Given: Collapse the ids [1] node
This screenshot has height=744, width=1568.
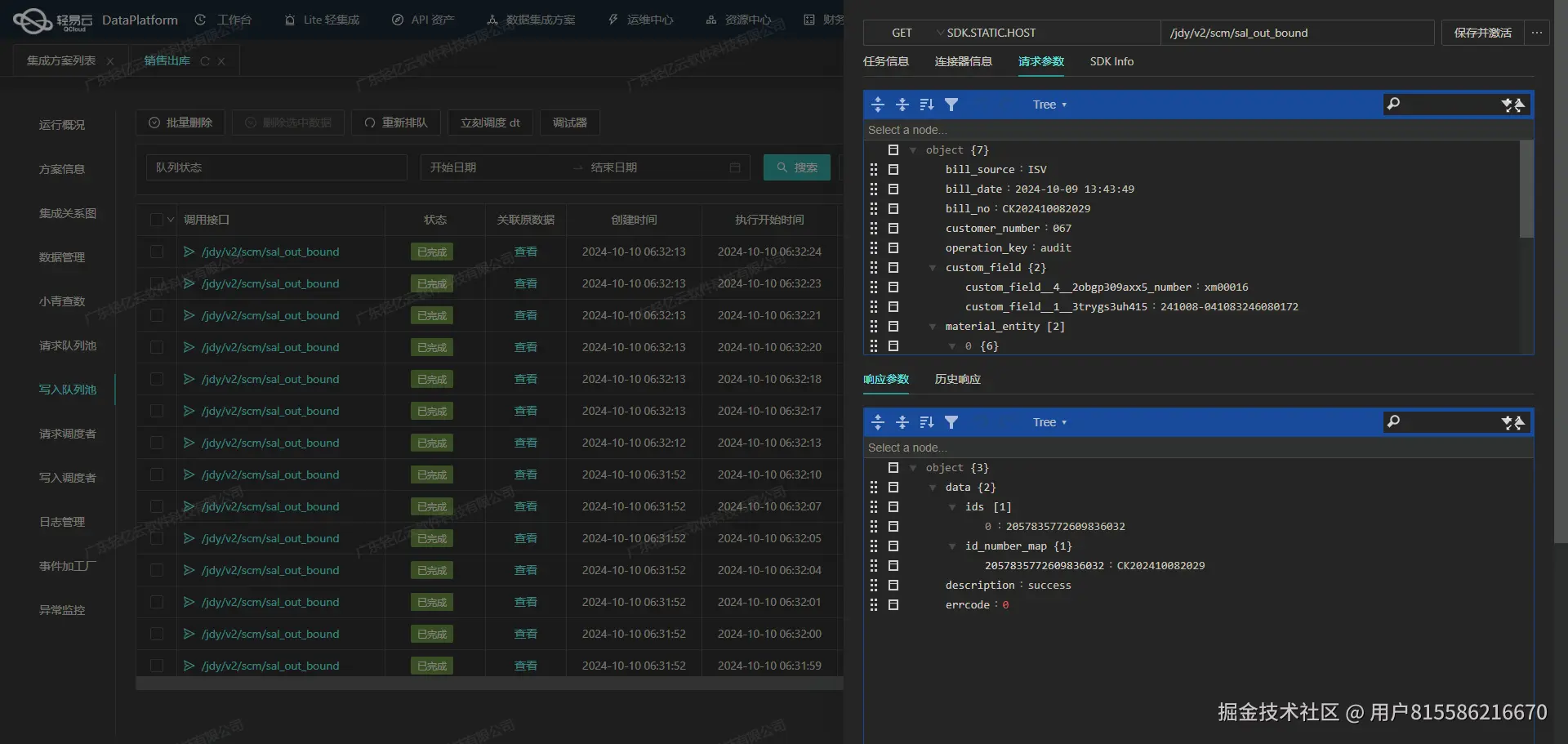Looking at the screenshot, I should (952, 507).
